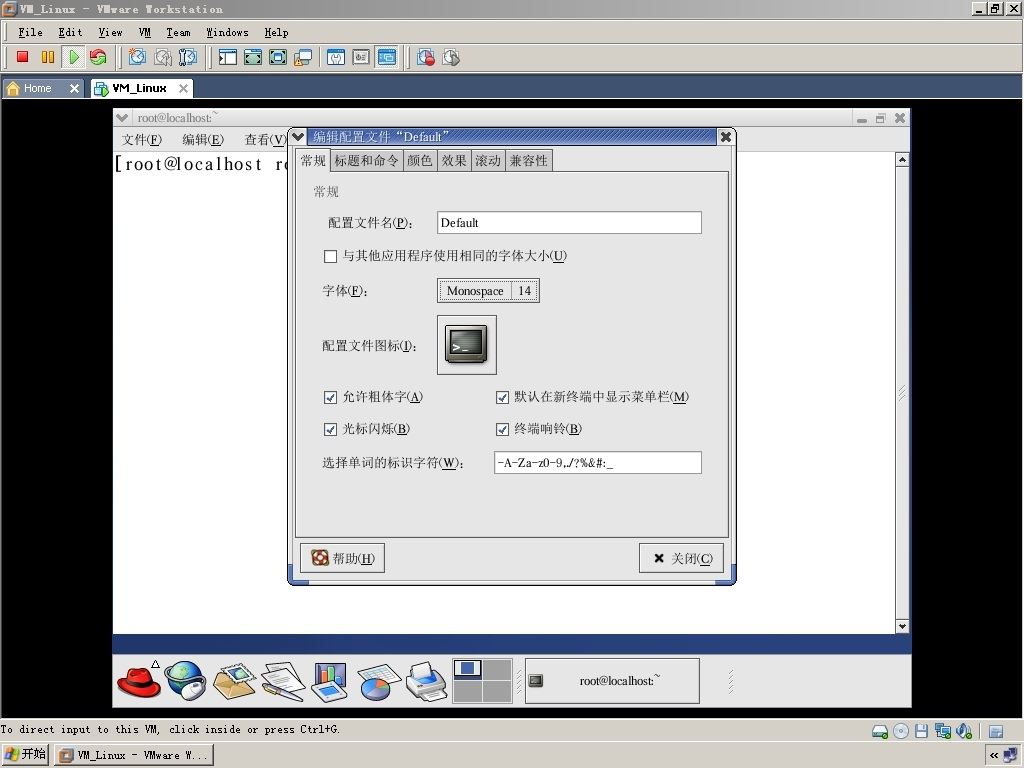Viewport: 1024px width, 768px height.
Task: Launch the presentation chart panel icon
Action: point(330,681)
